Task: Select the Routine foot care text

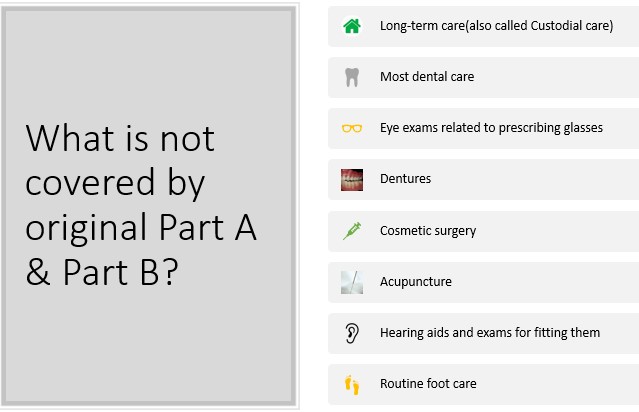Action: tap(428, 383)
